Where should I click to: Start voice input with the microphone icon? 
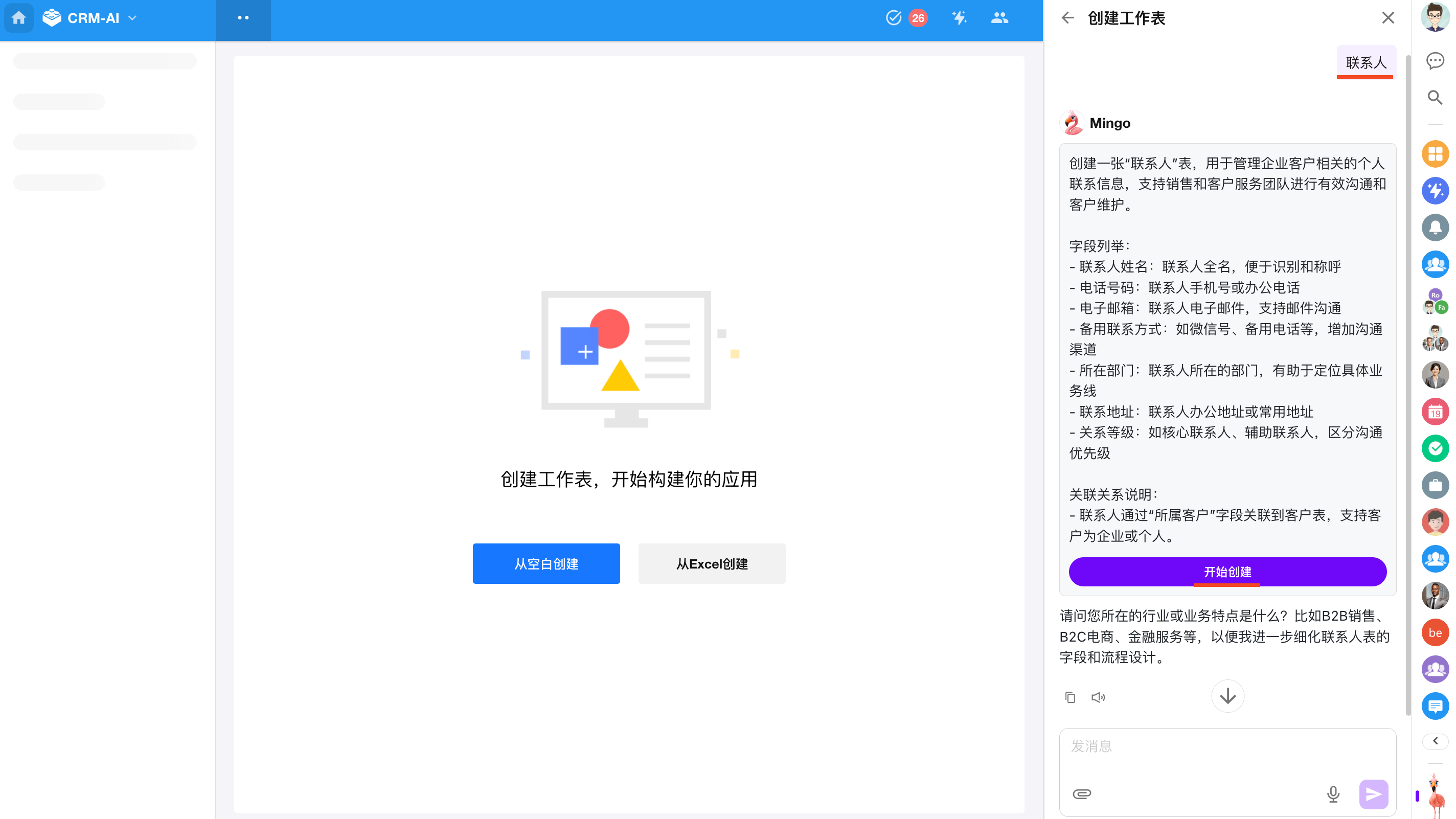(1333, 794)
